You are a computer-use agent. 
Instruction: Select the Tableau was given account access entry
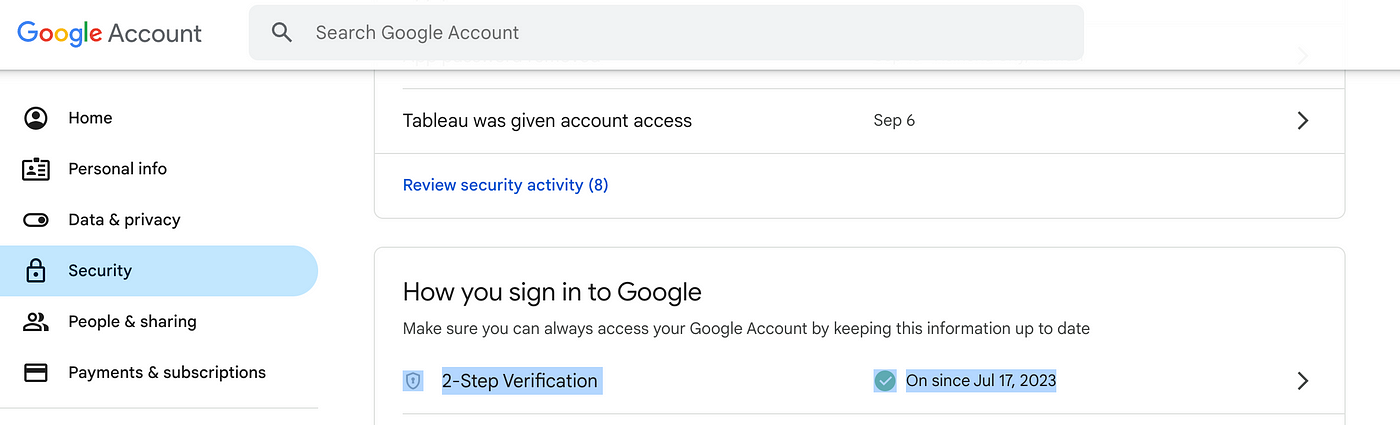547,121
